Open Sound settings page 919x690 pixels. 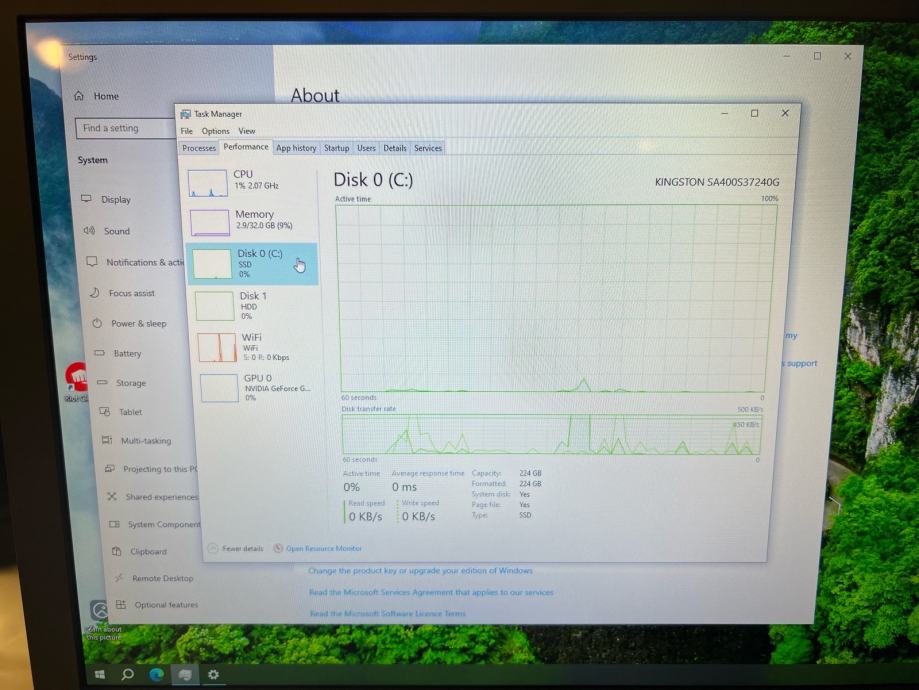pyautogui.click(x=117, y=232)
